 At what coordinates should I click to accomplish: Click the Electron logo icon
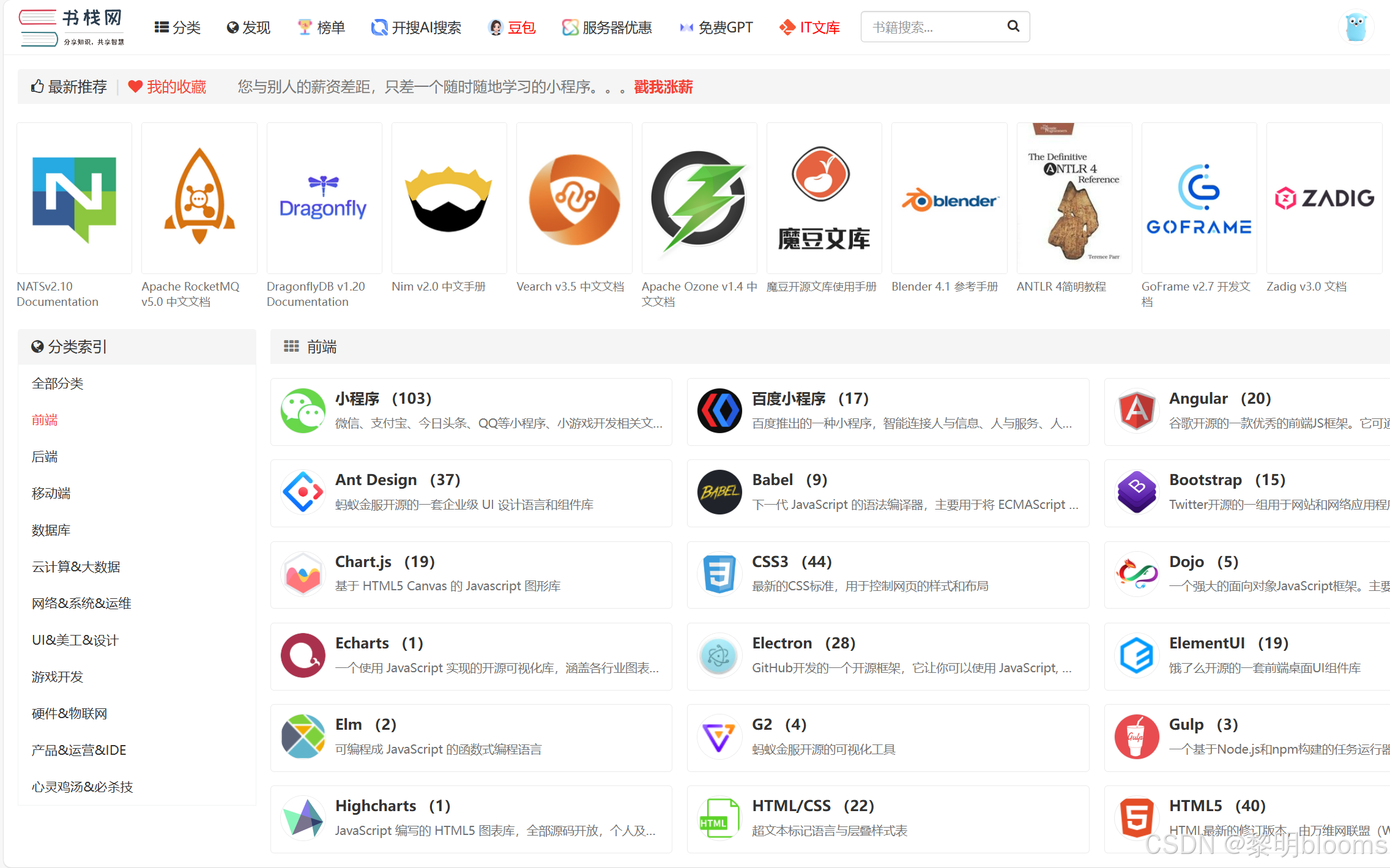point(719,656)
